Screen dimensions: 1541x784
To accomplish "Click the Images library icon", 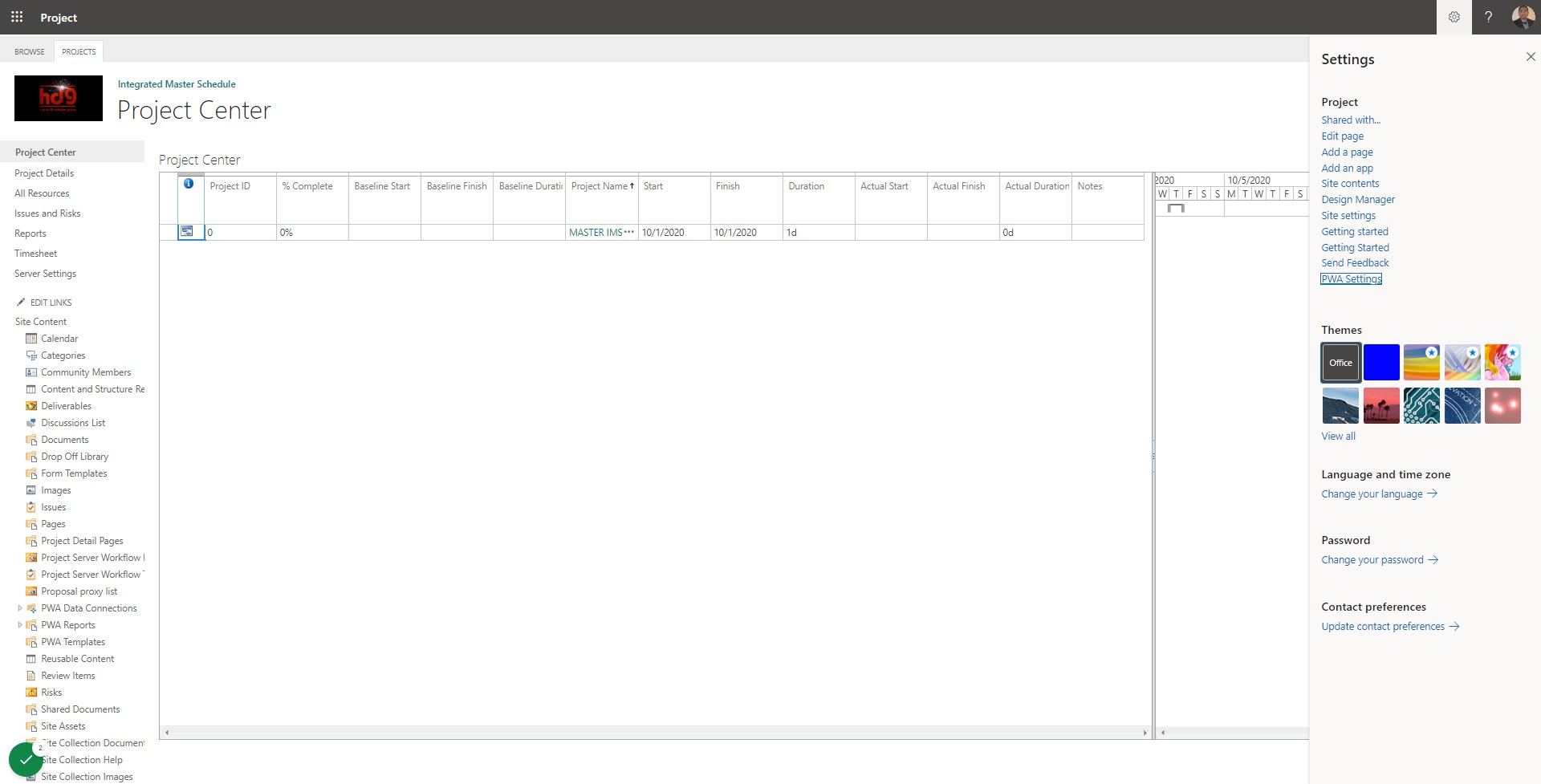I will 31,490.
